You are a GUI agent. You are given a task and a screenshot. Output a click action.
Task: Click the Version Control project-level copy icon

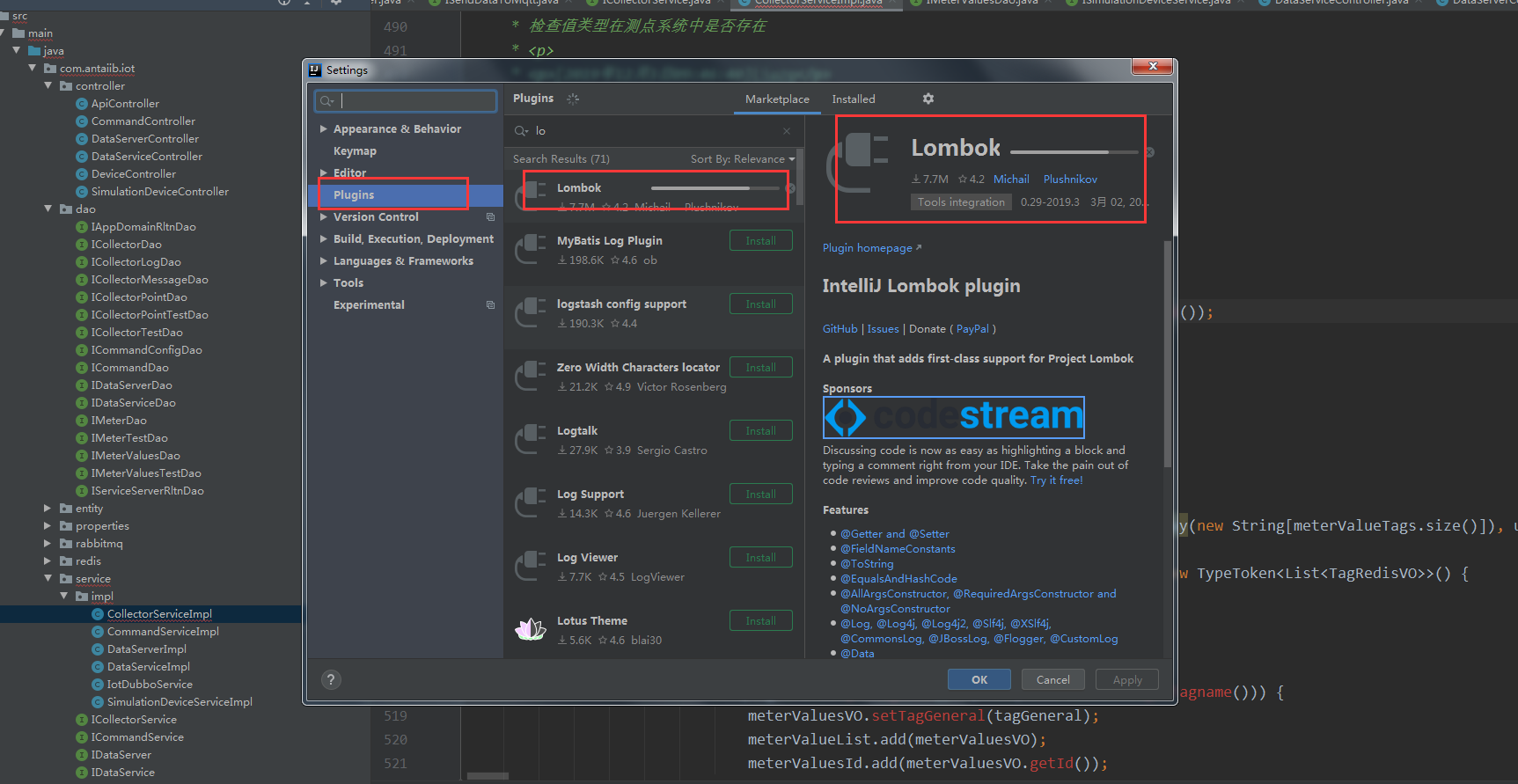click(x=491, y=217)
